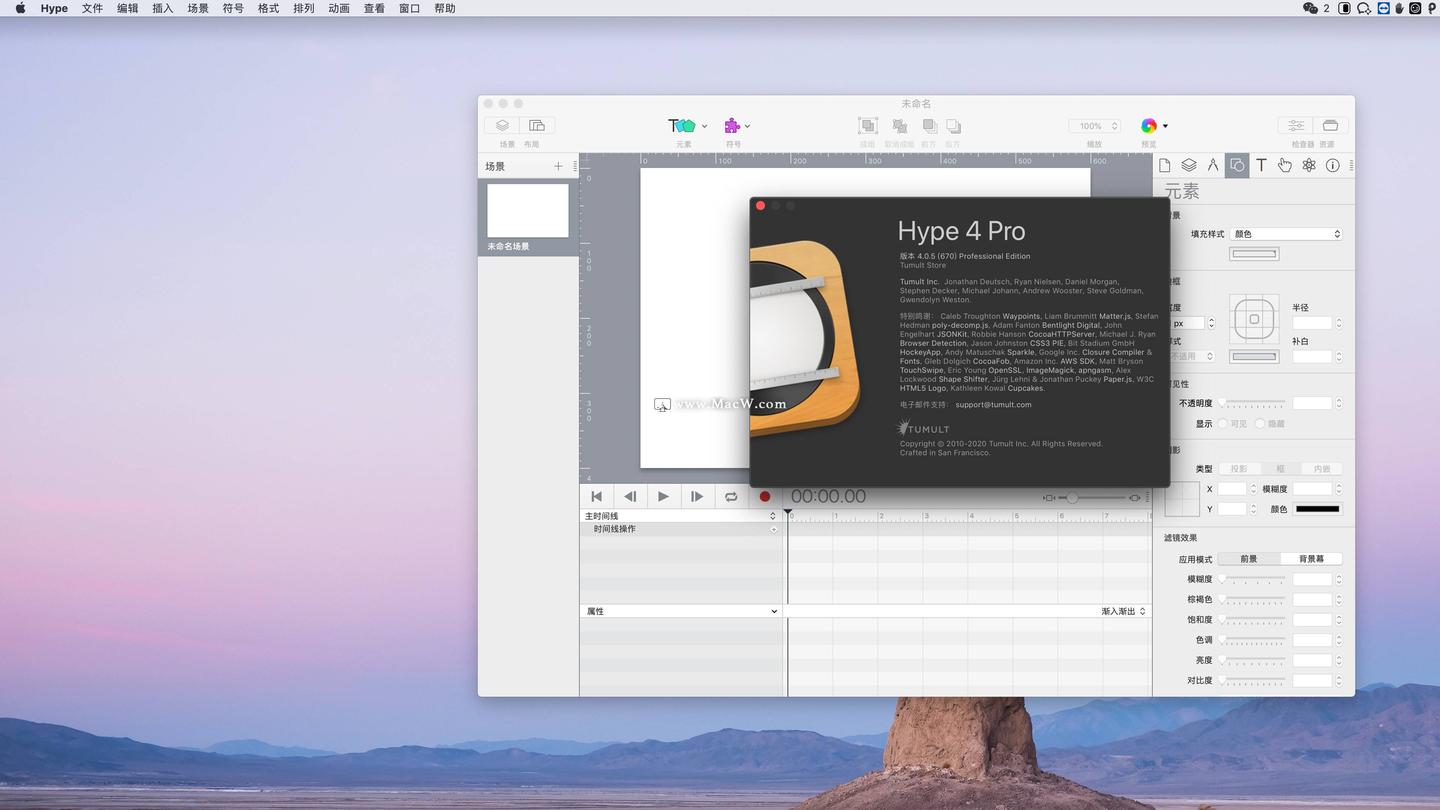The height and width of the screenshot is (810, 1440).
Task: Click the Ungroup toolbar icon
Action: tap(900, 126)
